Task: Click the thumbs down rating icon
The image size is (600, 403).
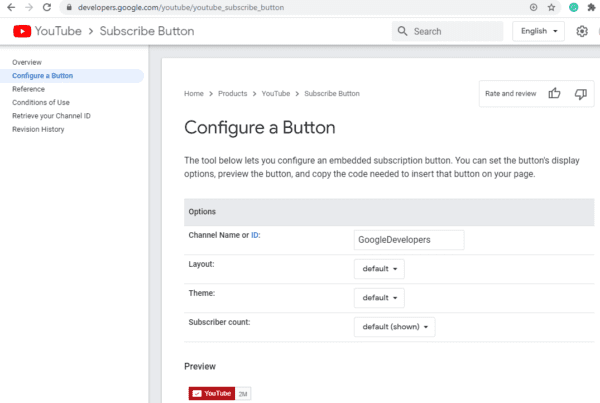Action: tap(580, 94)
